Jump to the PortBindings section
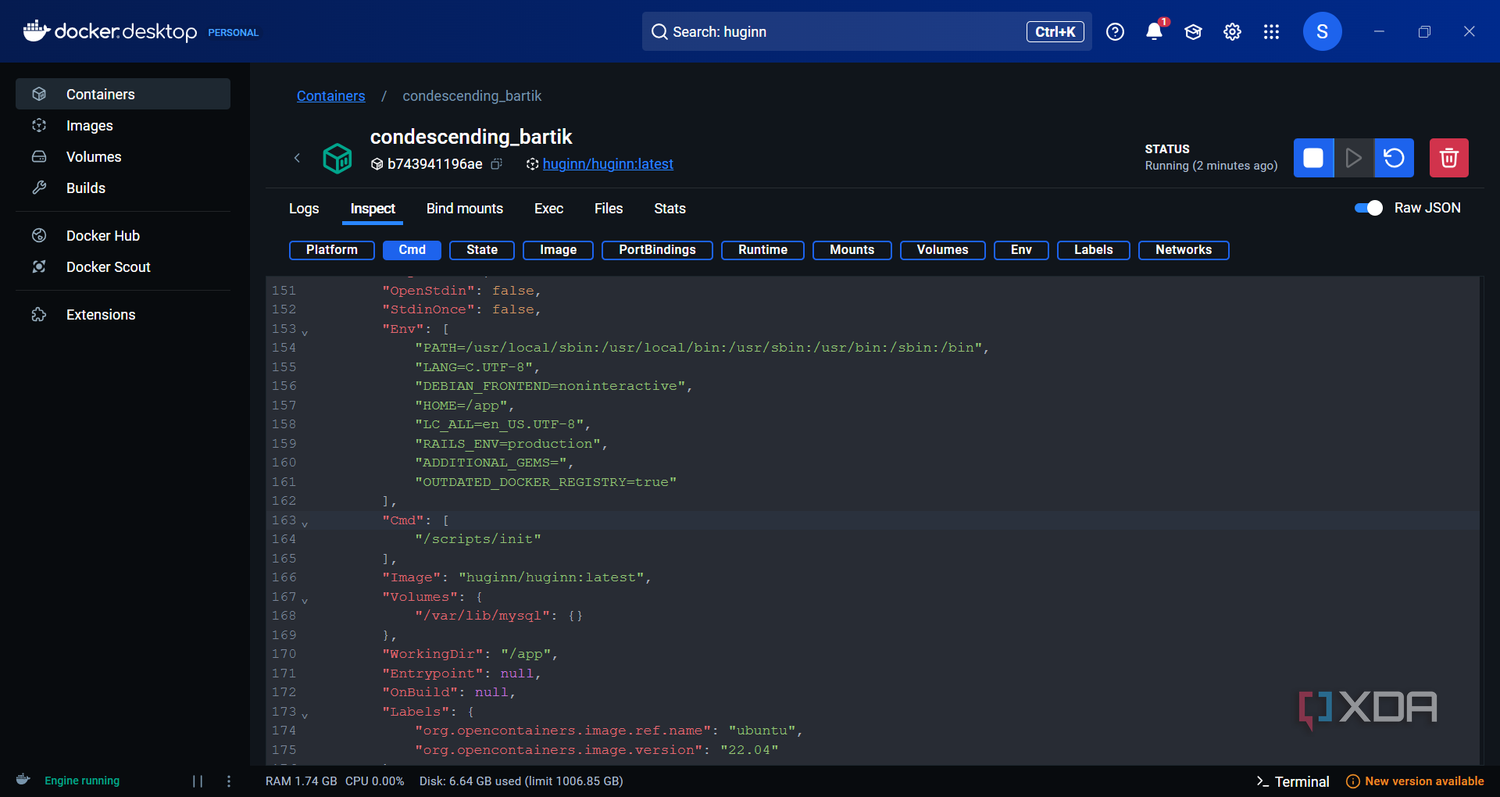The image size is (1500, 797). click(657, 250)
